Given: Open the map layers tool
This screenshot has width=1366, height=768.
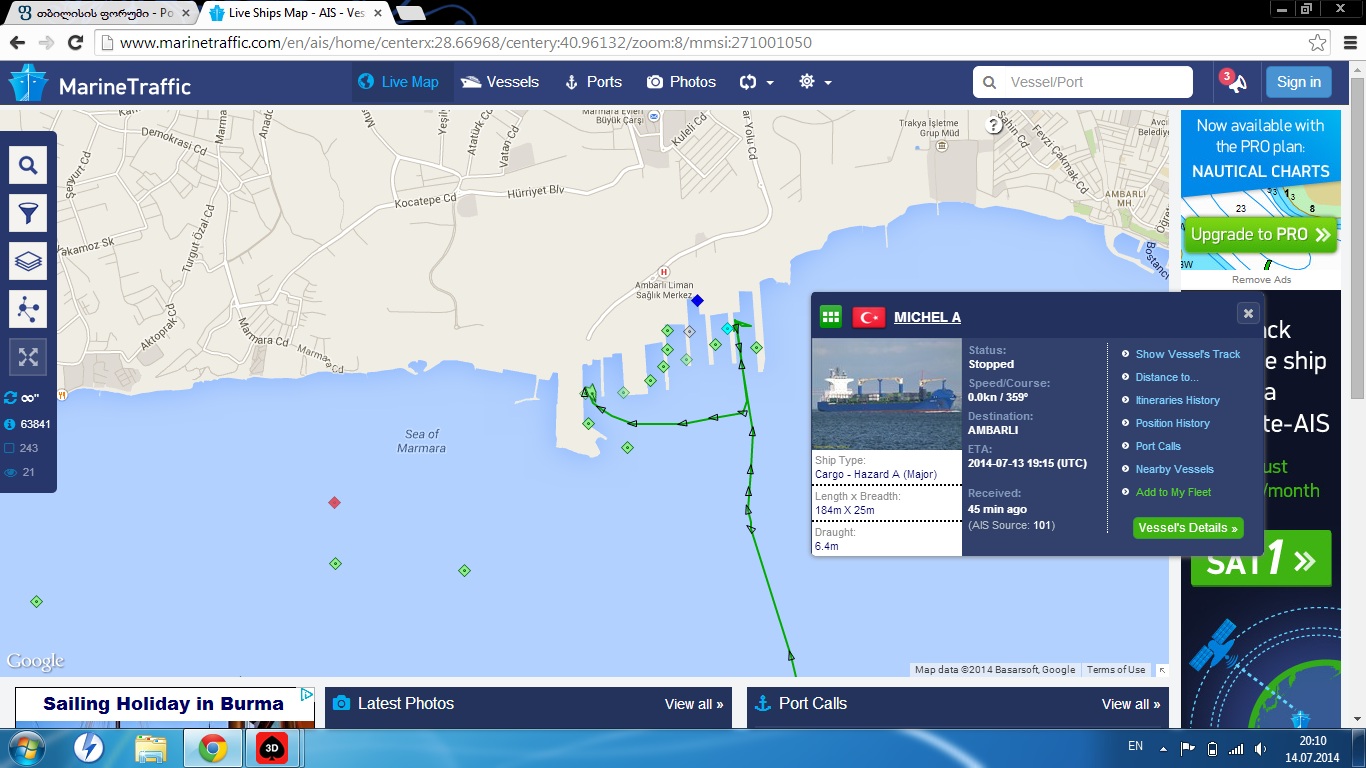Looking at the screenshot, I should (28, 261).
